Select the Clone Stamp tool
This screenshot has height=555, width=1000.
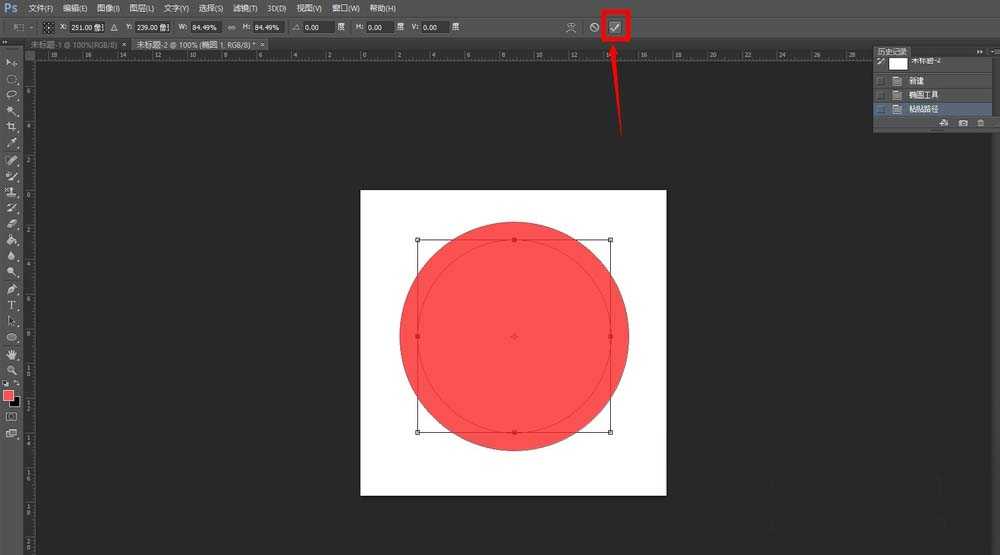click(x=11, y=192)
